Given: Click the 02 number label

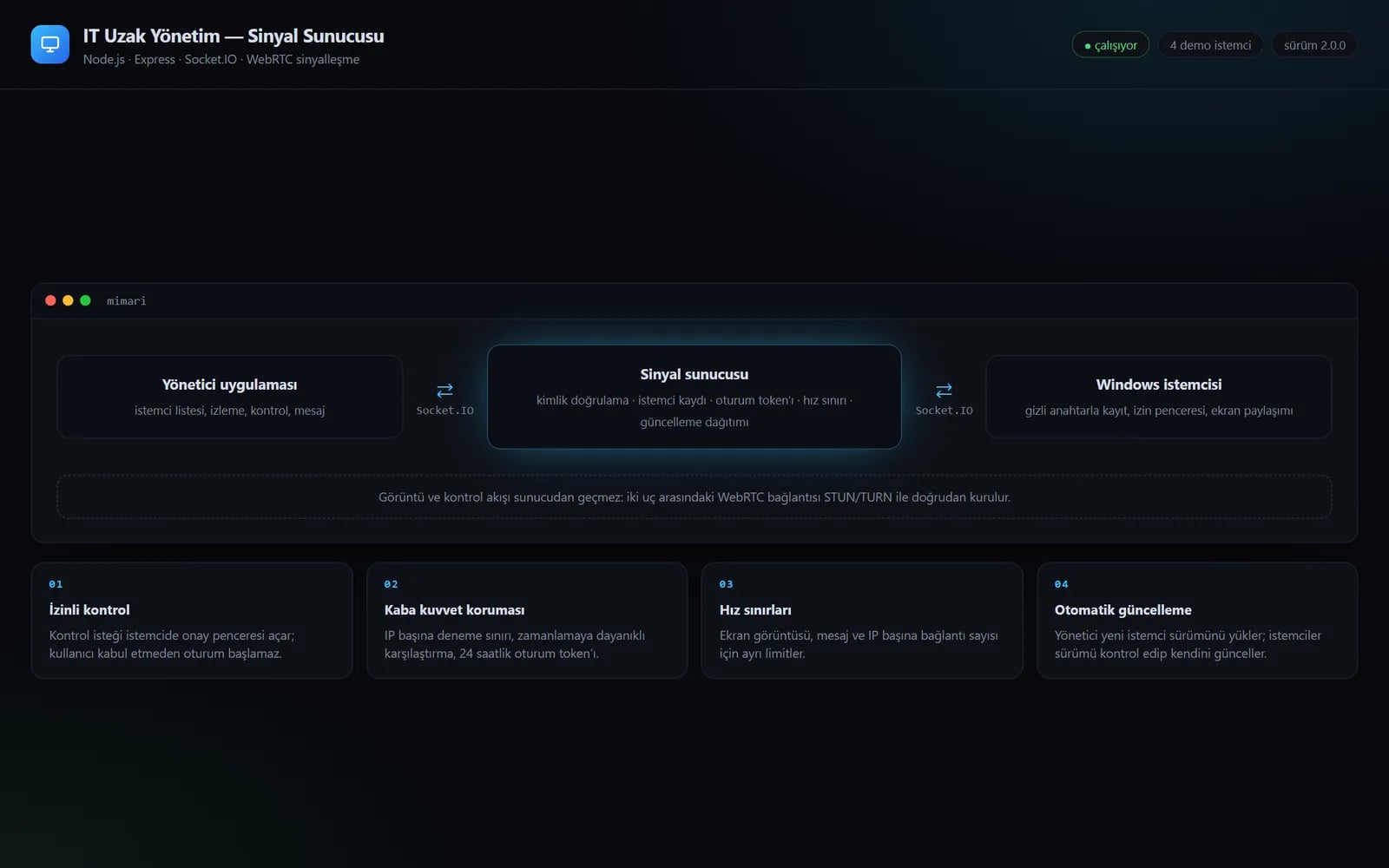Looking at the screenshot, I should click(x=392, y=584).
